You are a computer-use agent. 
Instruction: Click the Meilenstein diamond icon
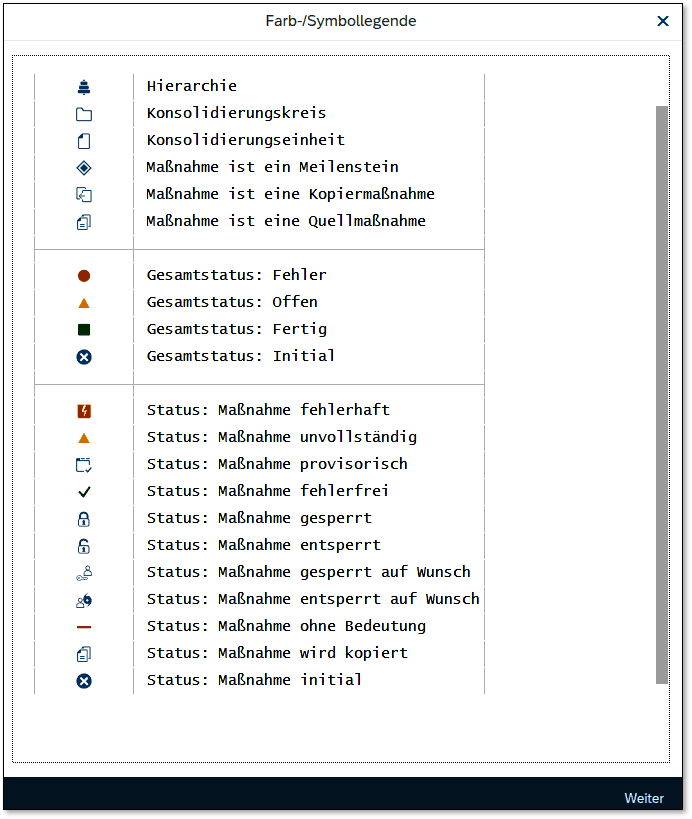point(84,168)
